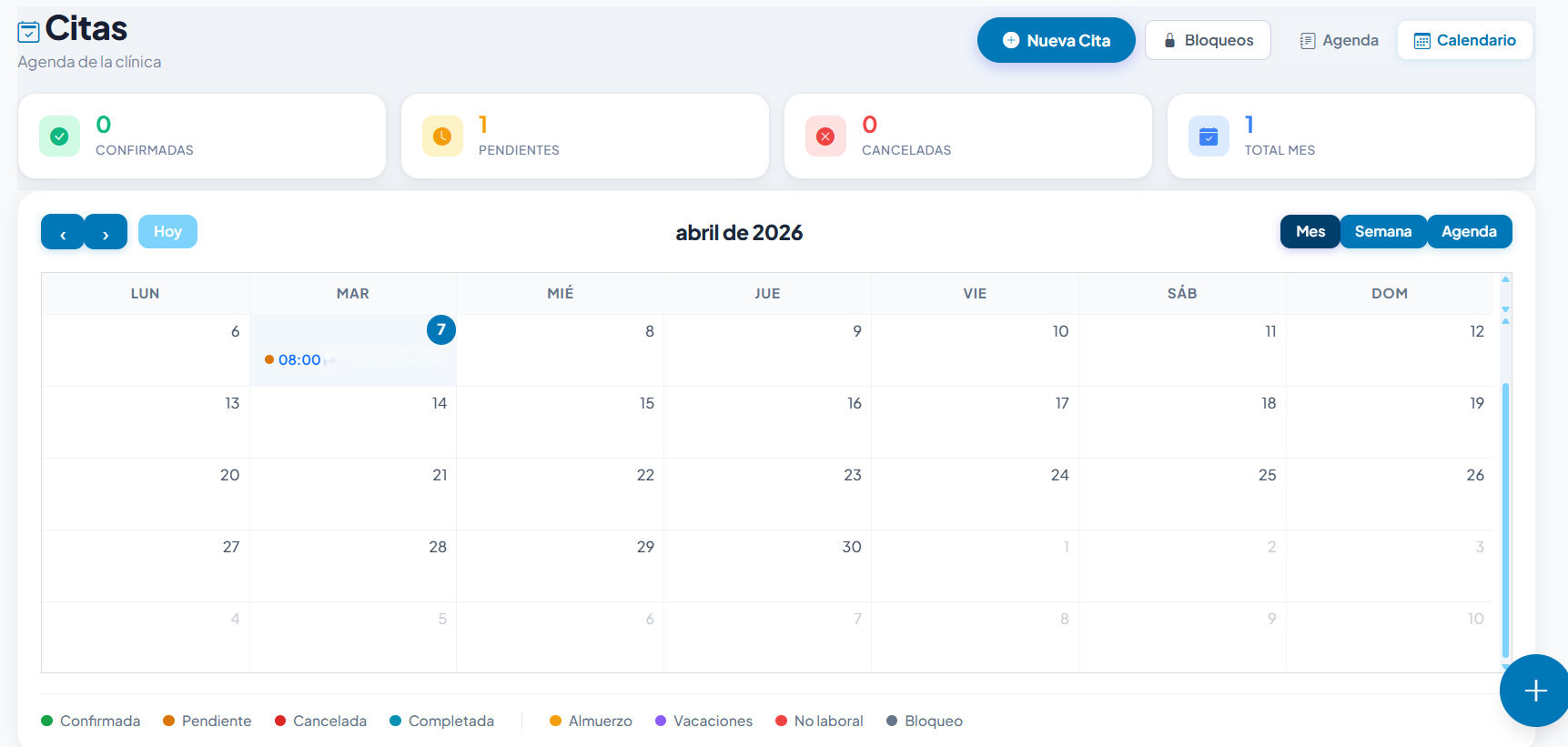Viewport: 1568px width, 747px height.
Task: Click the PENDIENTES stat label
Action: point(519,150)
